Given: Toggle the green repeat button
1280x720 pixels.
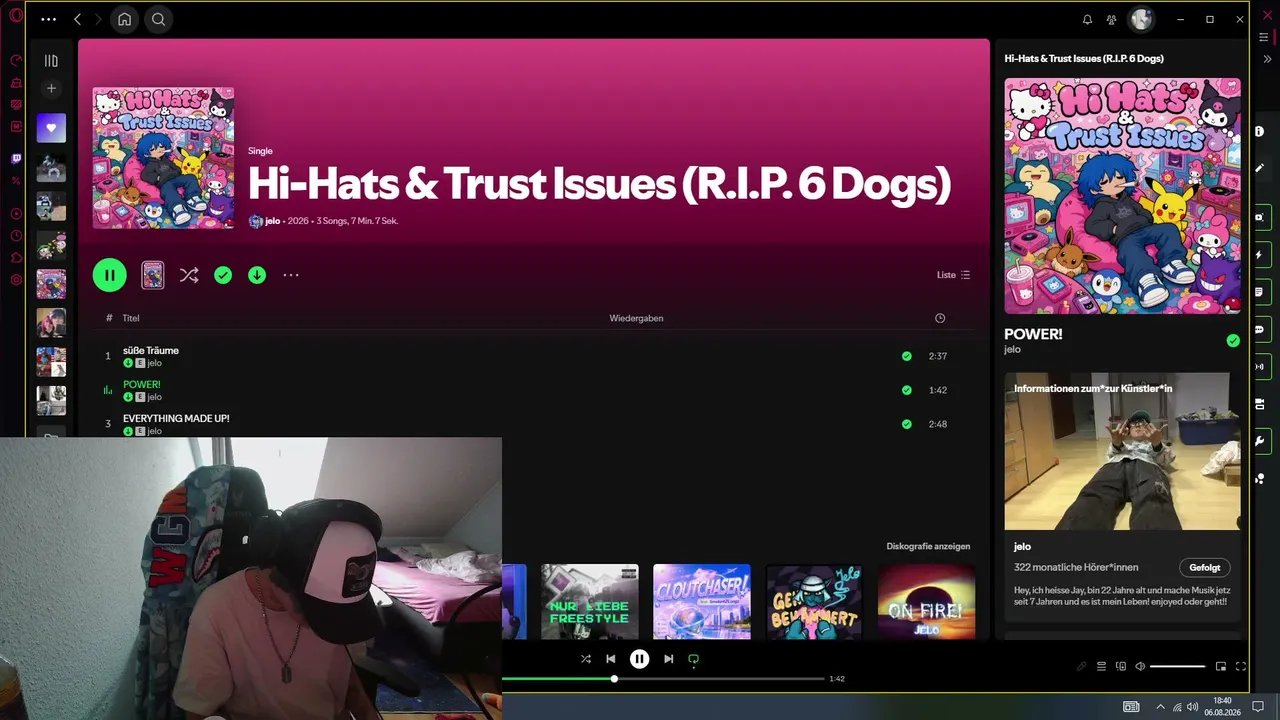Looking at the screenshot, I should click(693, 659).
